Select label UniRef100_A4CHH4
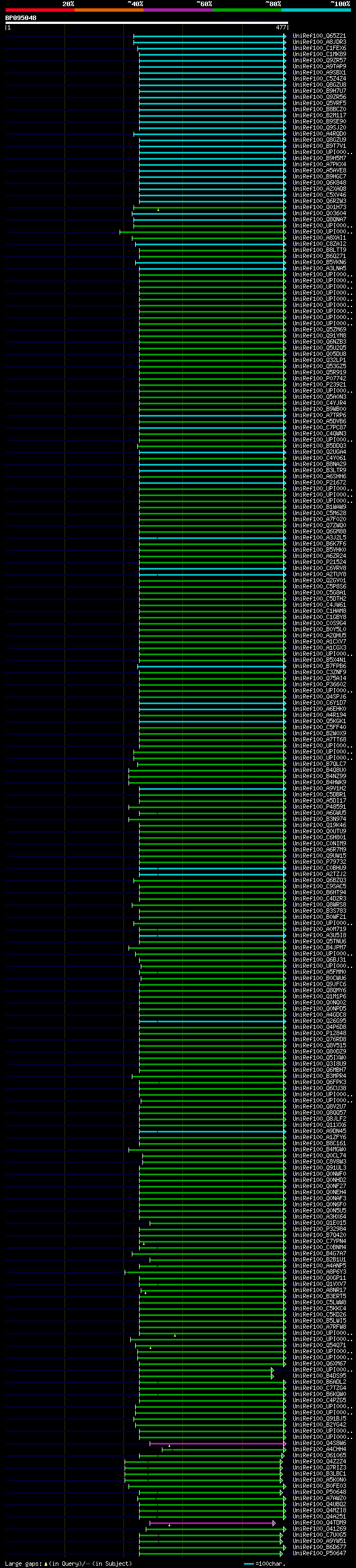The image size is (356, 1568). (319, 1450)
